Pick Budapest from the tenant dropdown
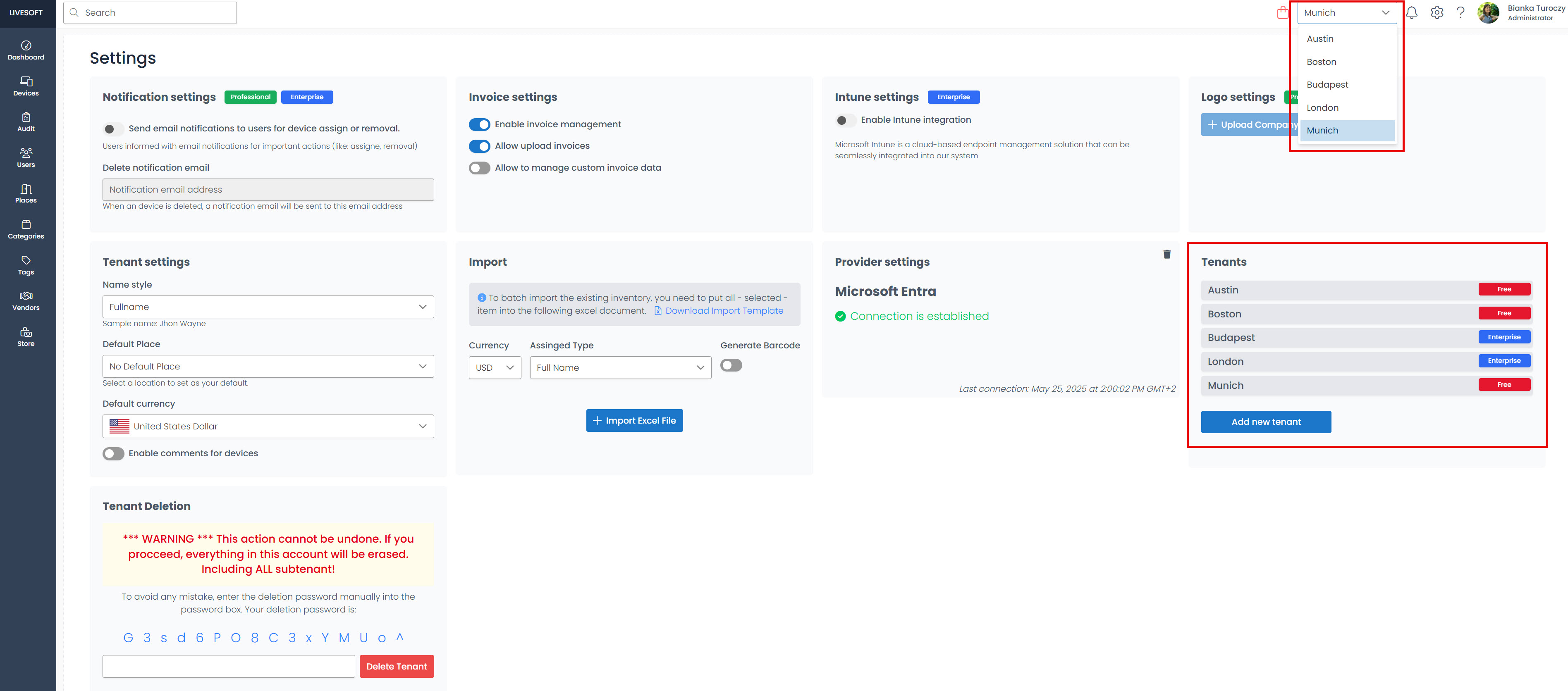Image resolution: width=1568 pixels, height=691 pixels. (1346, 85)
